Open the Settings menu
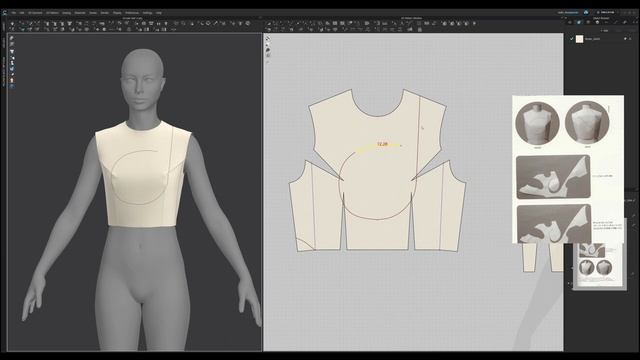Viewport: 640px width, 360px height. (x=147, y=13)
